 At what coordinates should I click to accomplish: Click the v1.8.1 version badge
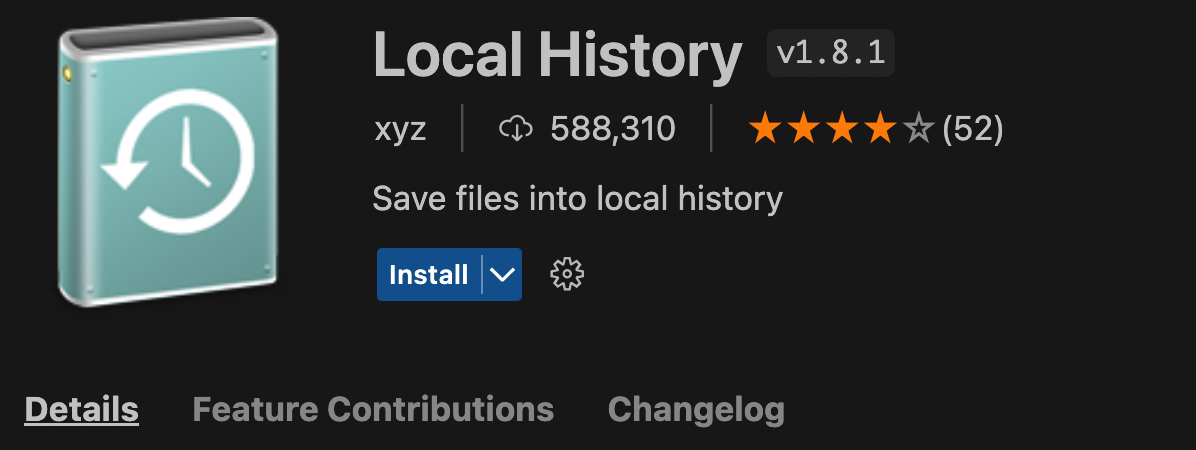click(x=830, y=54)
